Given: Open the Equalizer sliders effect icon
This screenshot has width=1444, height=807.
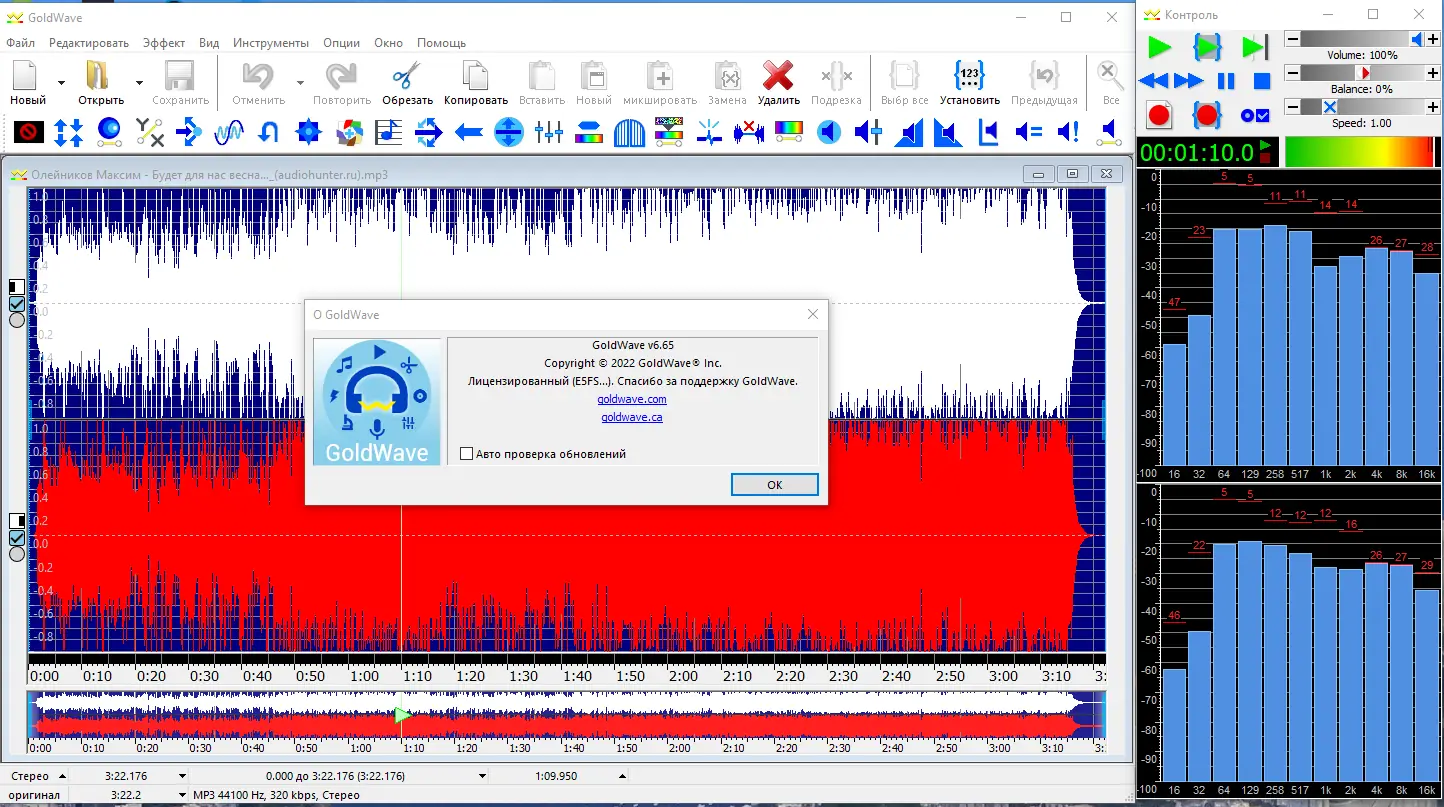Looking at the screenshot, I should [549, 131].
